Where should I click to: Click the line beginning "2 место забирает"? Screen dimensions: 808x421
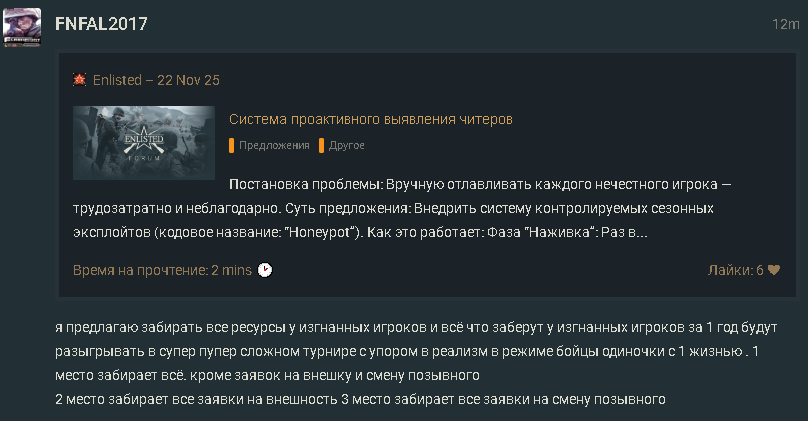click(x=360, y=401)
